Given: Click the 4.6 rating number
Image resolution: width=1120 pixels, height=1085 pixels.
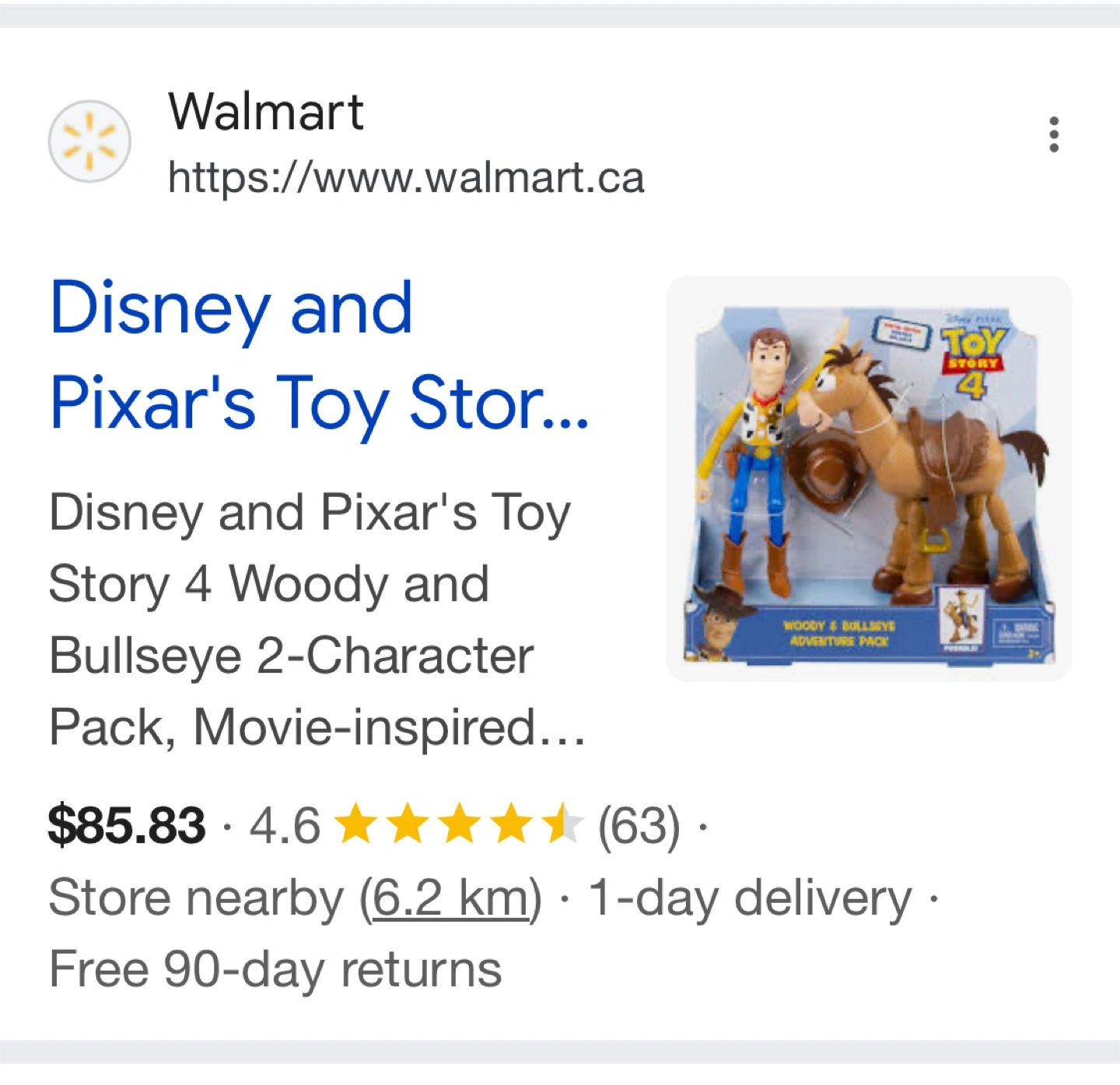Looking at the screenshot, I should [285, 825].
